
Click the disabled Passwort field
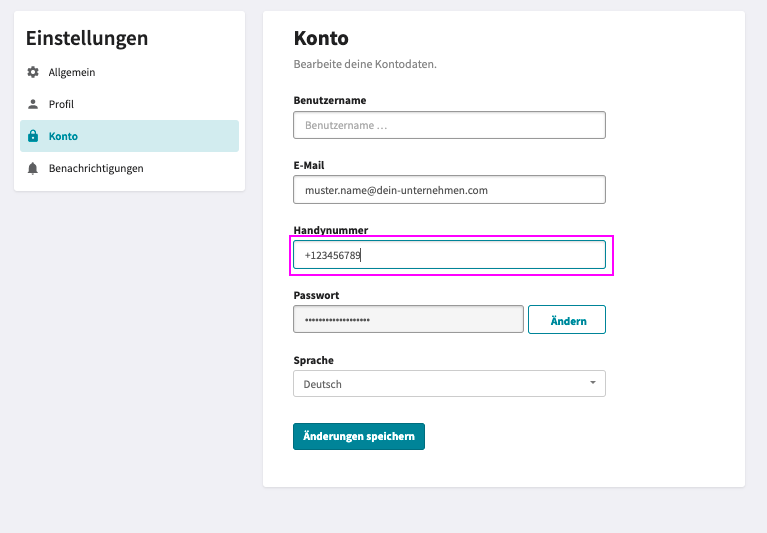[408, 319]
